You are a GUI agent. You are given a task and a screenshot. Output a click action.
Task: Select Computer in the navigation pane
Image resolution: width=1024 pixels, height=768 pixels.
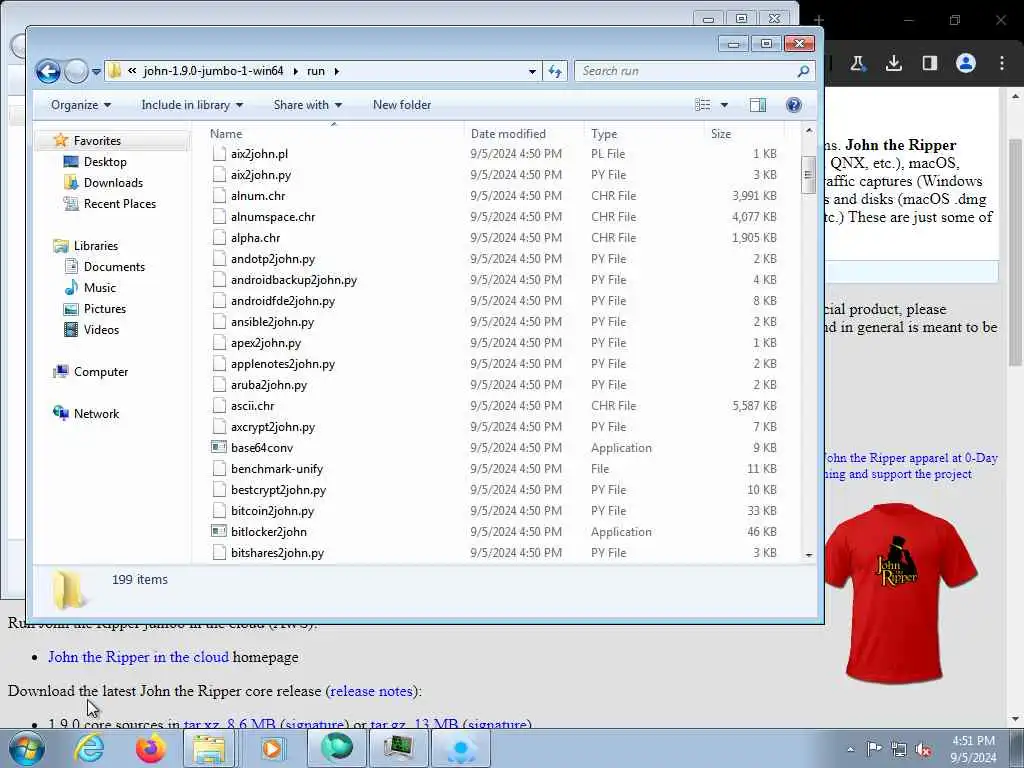tap(101, 372)
